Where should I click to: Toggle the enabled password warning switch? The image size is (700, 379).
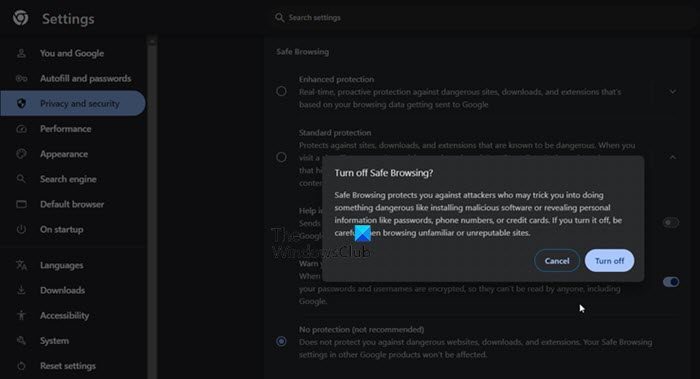[x=671, y=282]
